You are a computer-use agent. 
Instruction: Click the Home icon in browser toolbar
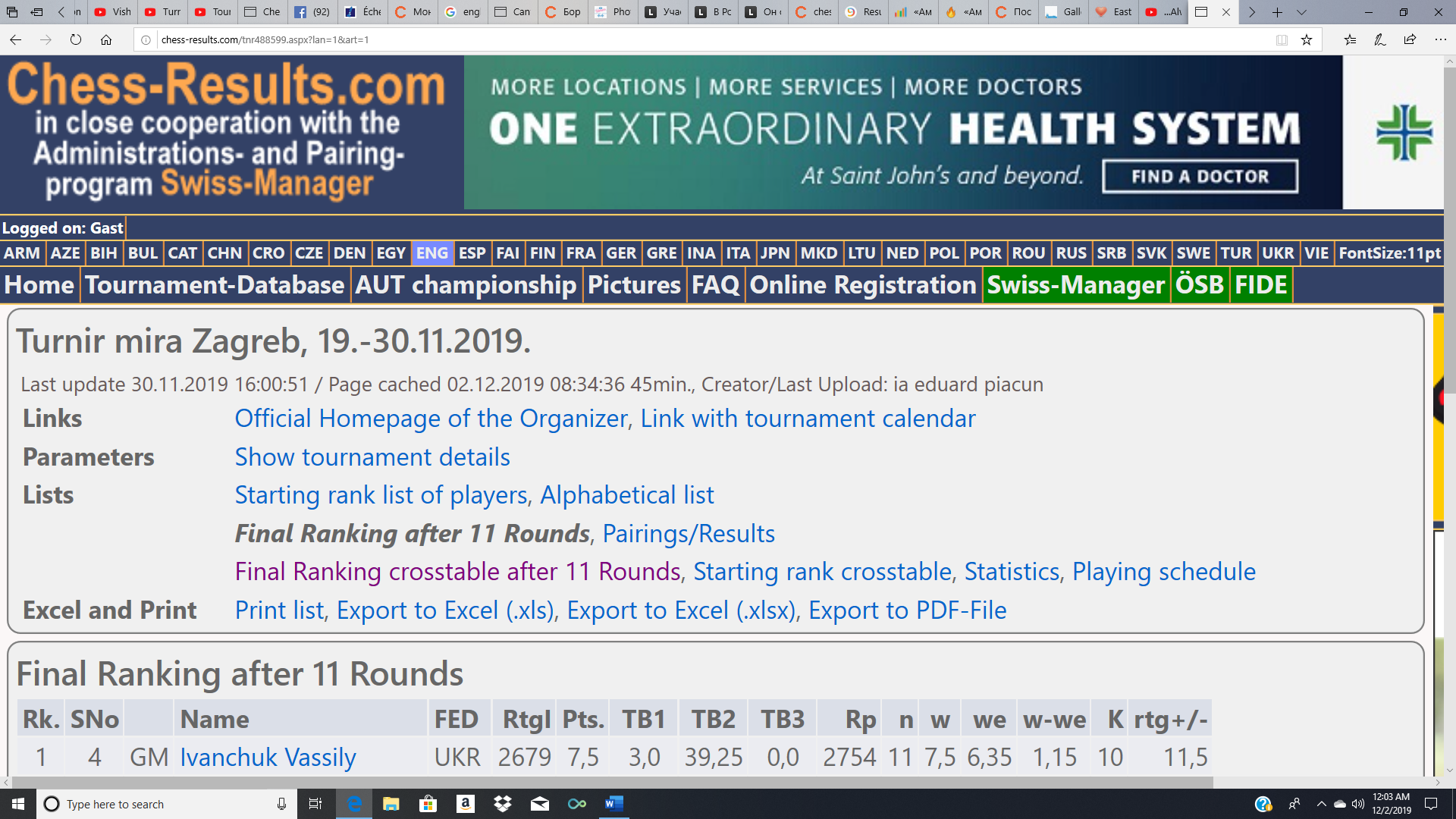click(106, 39)
